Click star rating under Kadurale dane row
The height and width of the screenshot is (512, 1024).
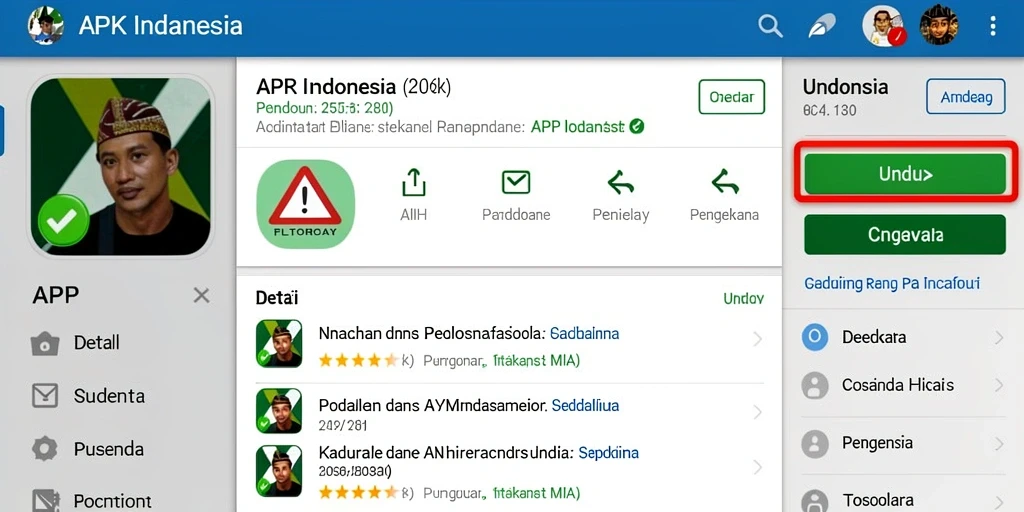357,493
